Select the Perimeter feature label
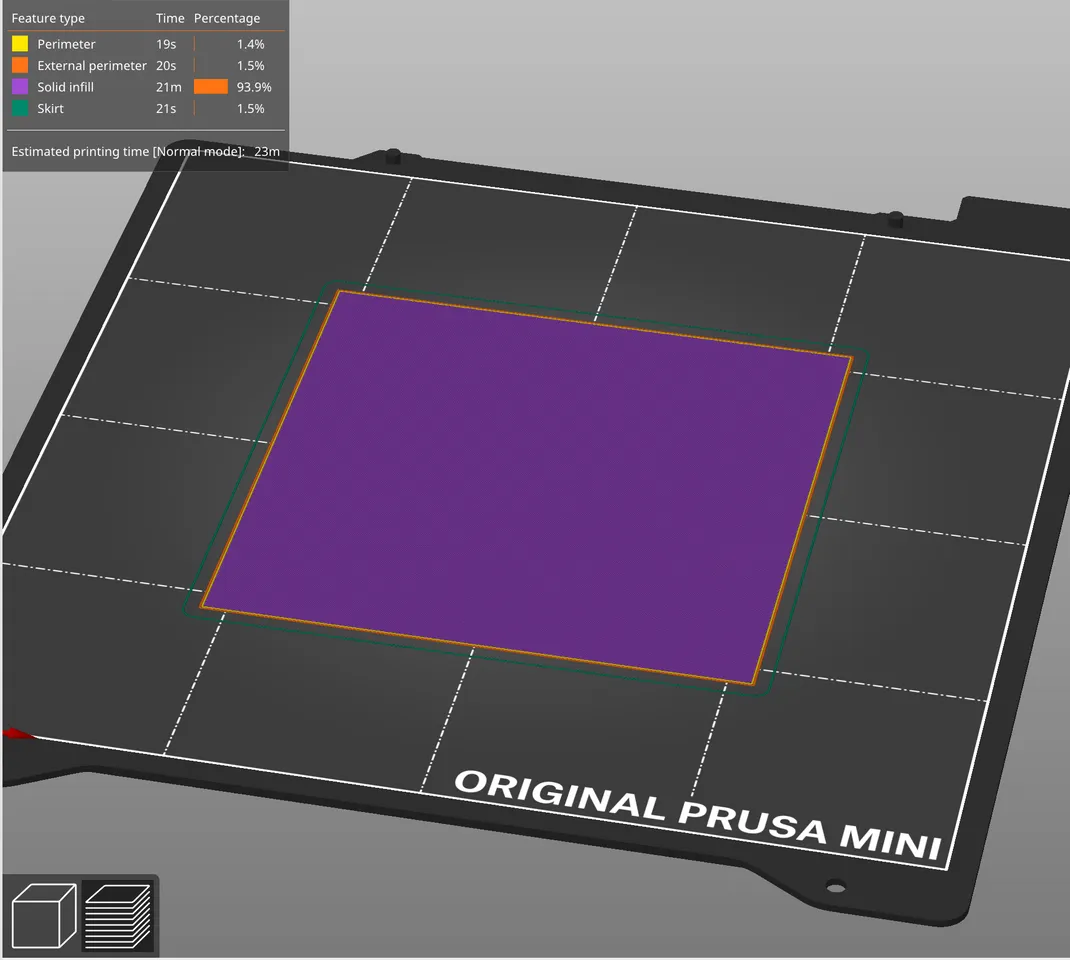This screenshot has width=1070, height=960. 66,44
